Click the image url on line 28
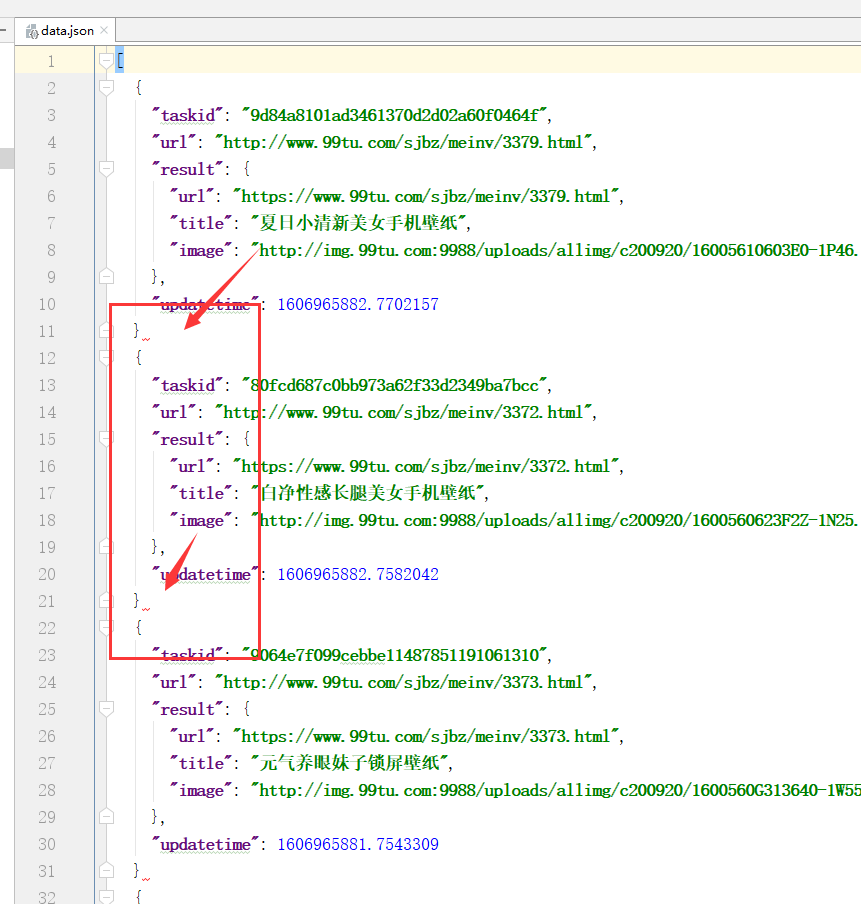 (556, 790)
